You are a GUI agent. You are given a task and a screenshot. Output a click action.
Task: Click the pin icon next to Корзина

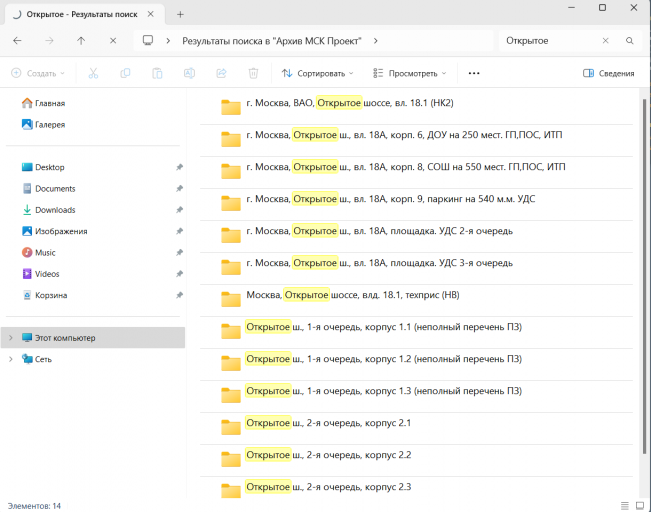[x=179, y=295]
